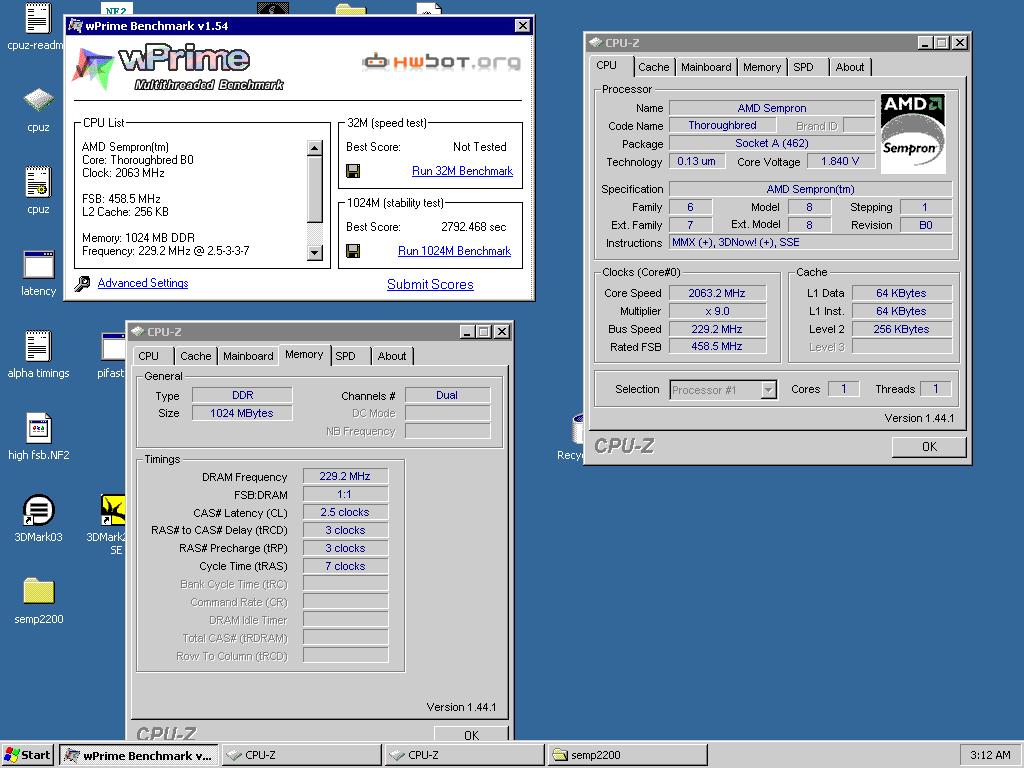
Task: Switch to About tab in Memory CPU-Z window
Action: [x=392, y=357]
